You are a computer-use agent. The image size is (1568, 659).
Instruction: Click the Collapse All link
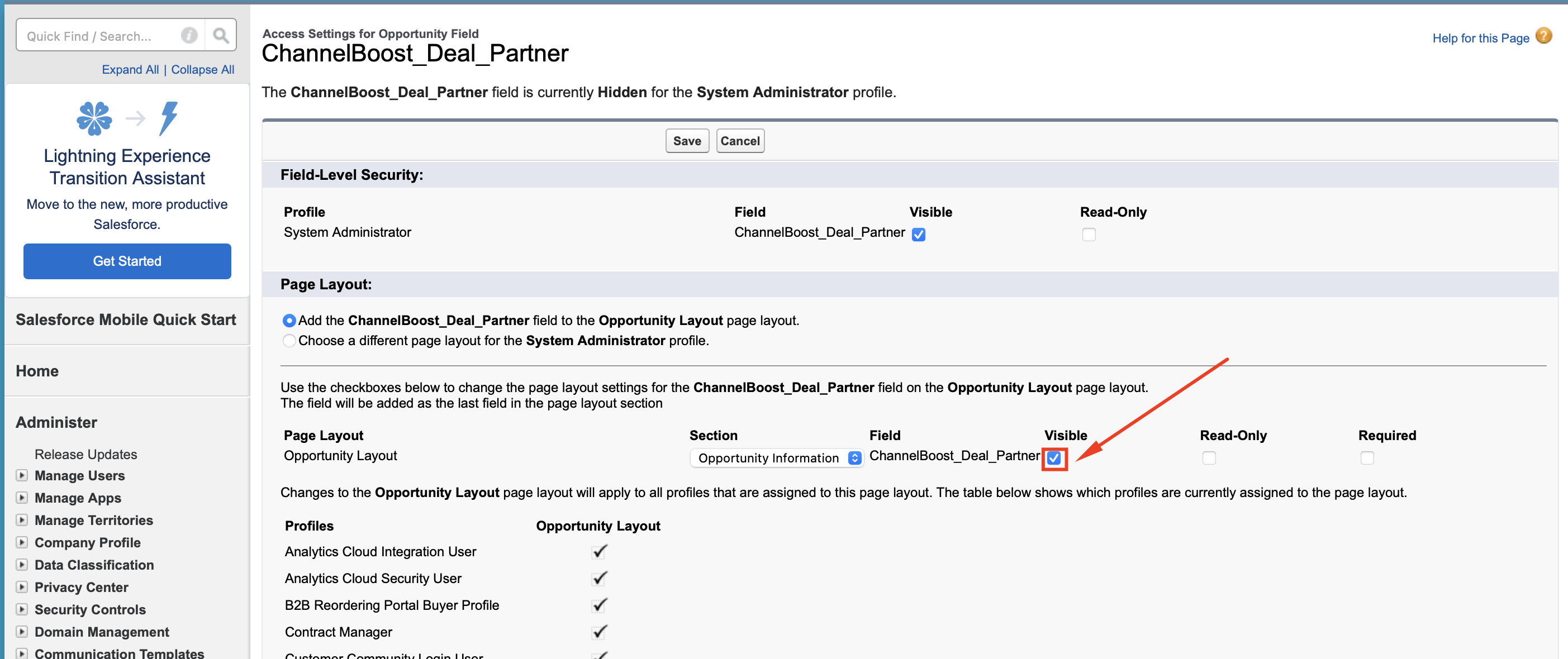(203, 69)
